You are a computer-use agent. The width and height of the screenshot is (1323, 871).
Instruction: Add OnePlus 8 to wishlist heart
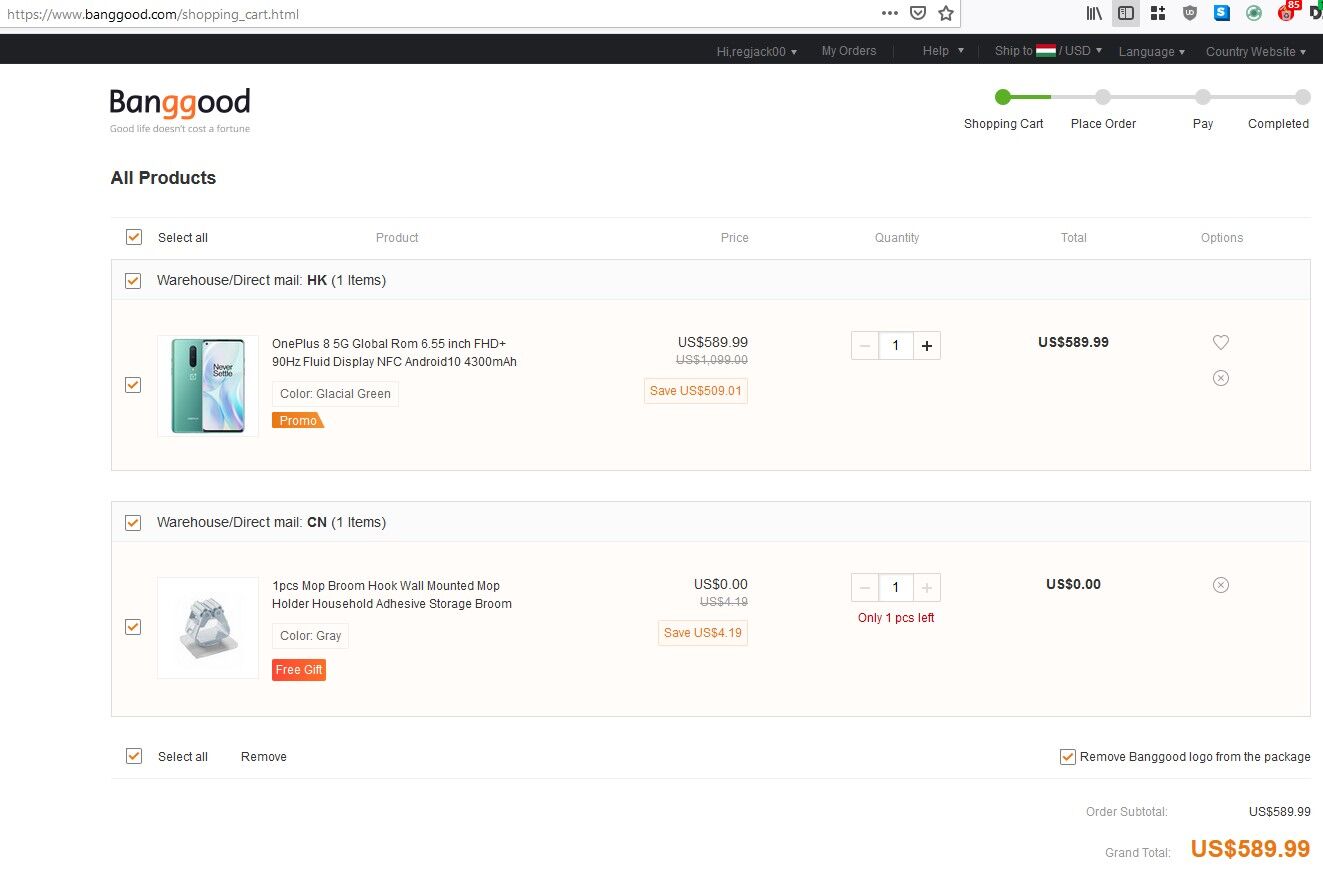tap(1221, 342)
